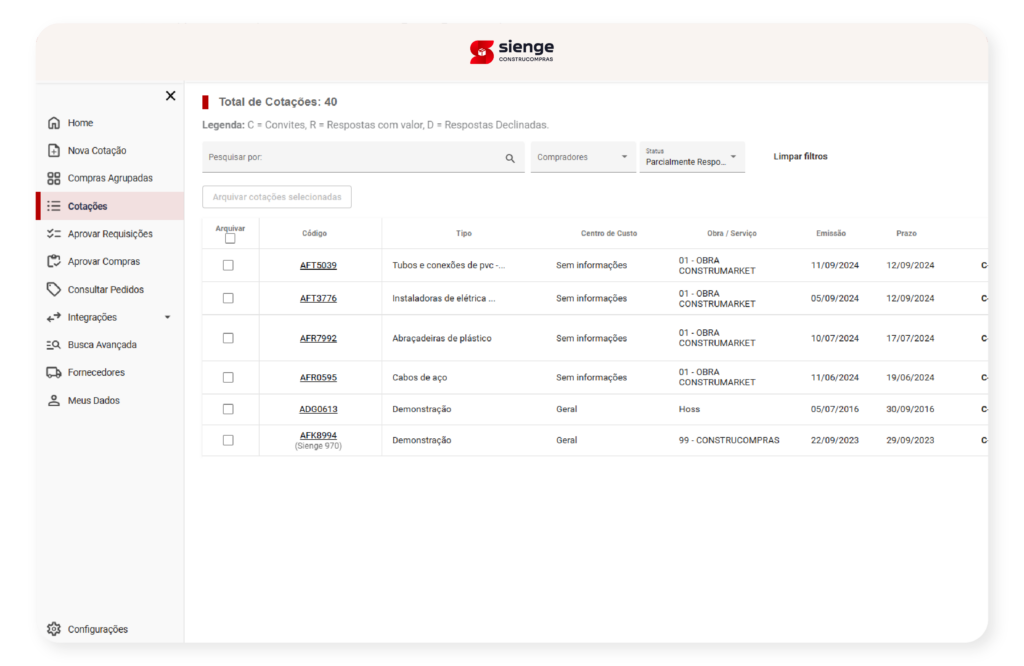
Task: Click Limpar filtros button
Action: (x=800, y=157)
